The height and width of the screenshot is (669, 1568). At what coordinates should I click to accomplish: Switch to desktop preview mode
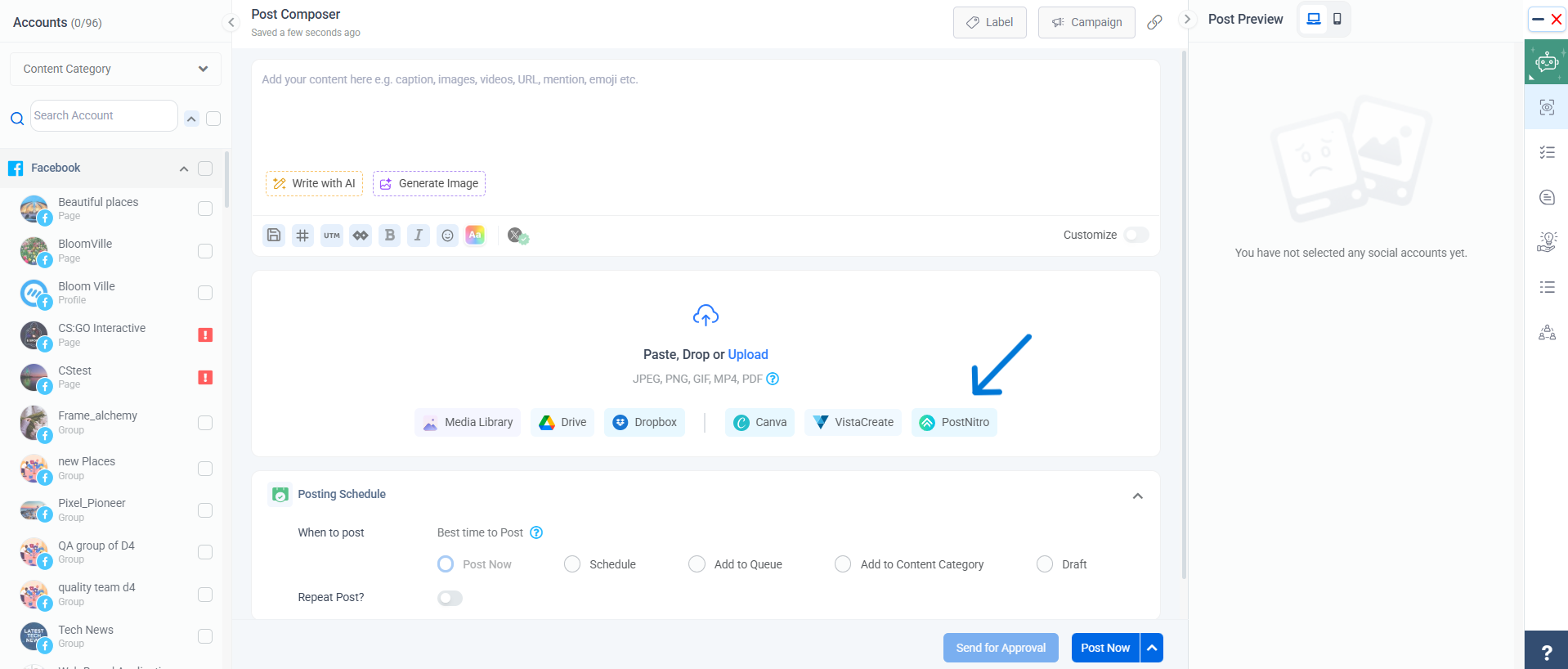coord(1314,19)
